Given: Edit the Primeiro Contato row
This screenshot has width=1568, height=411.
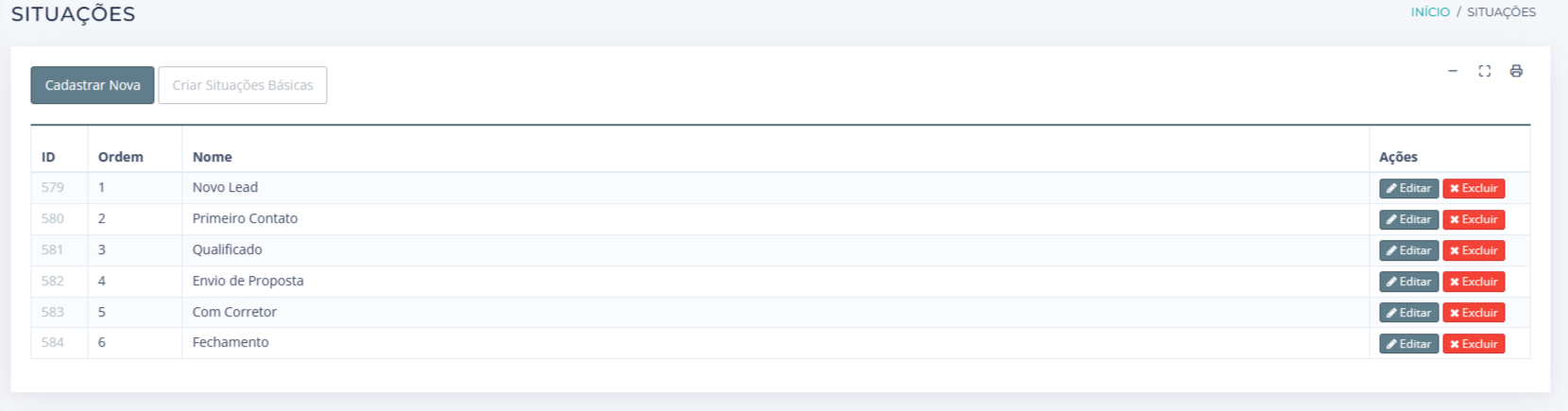Looking at the screenshot, I should click(1408, 219).
